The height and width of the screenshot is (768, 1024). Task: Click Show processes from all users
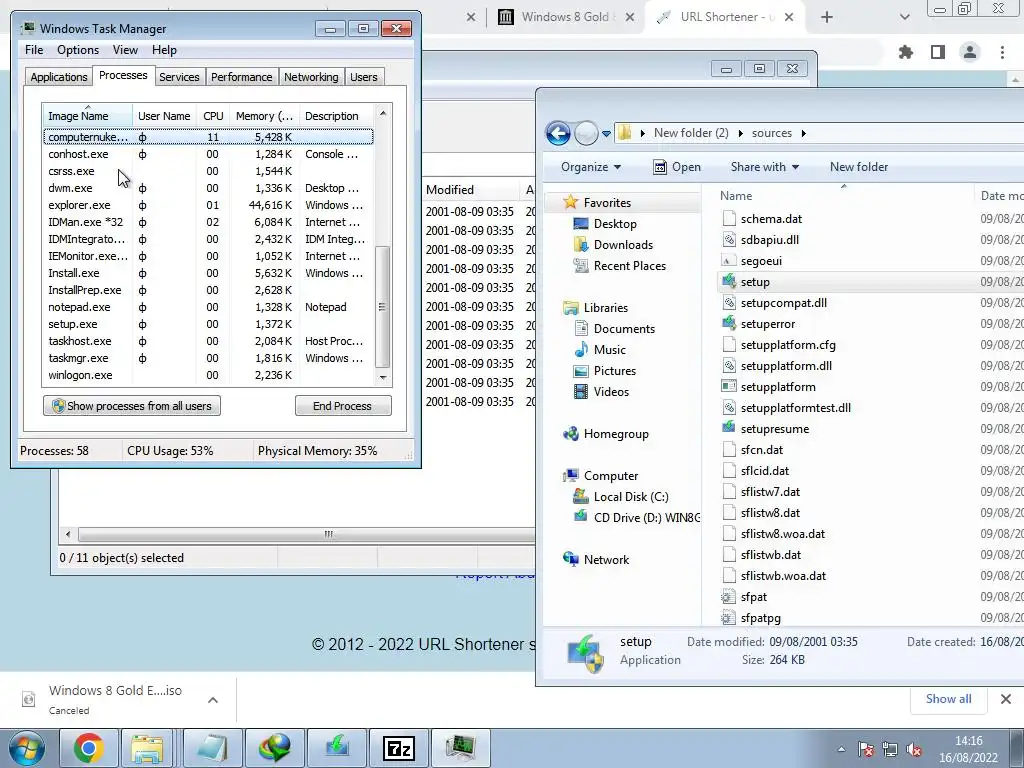132,406
